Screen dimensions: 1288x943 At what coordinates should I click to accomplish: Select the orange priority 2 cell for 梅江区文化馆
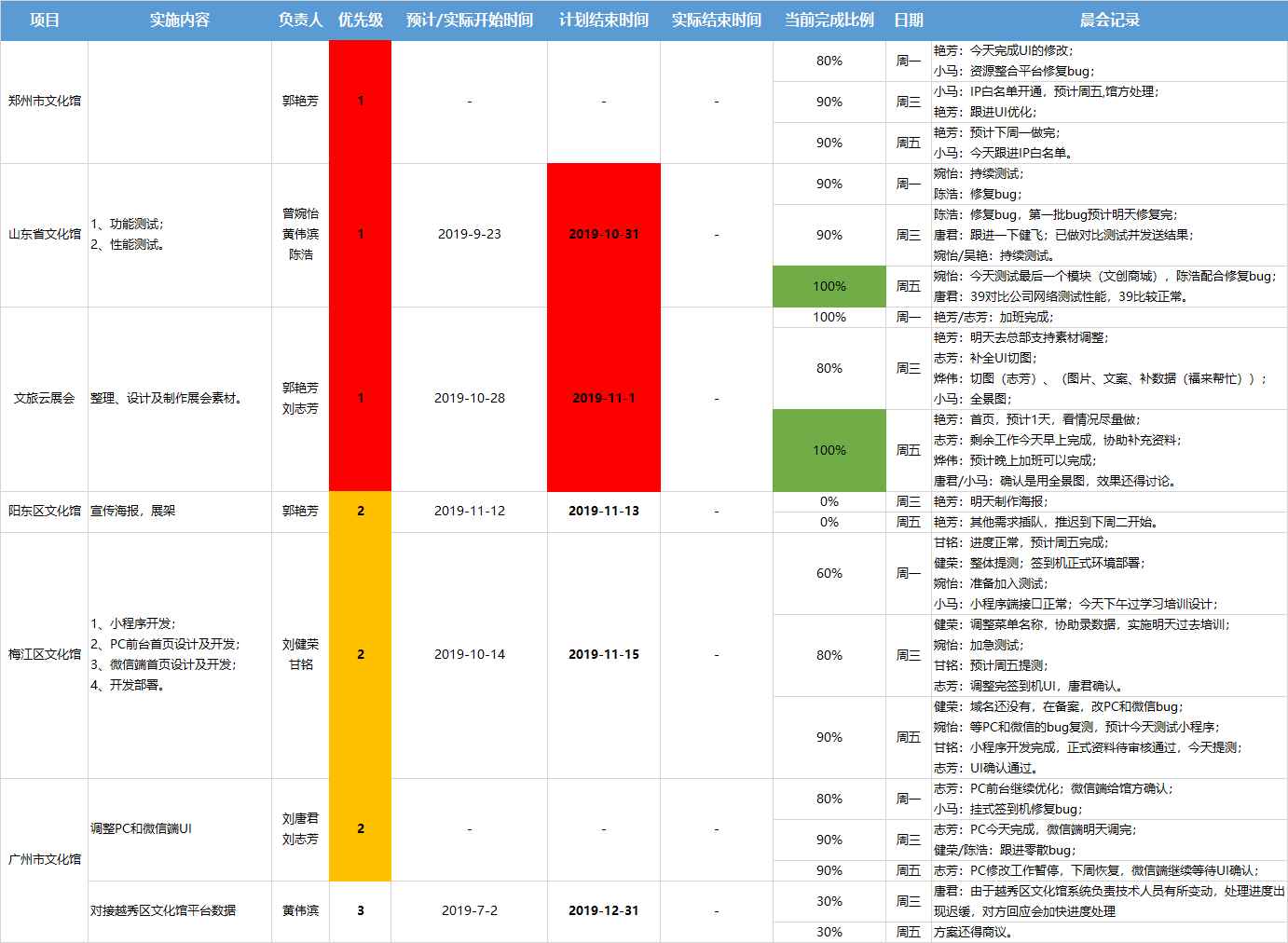(x=361, y=655)
